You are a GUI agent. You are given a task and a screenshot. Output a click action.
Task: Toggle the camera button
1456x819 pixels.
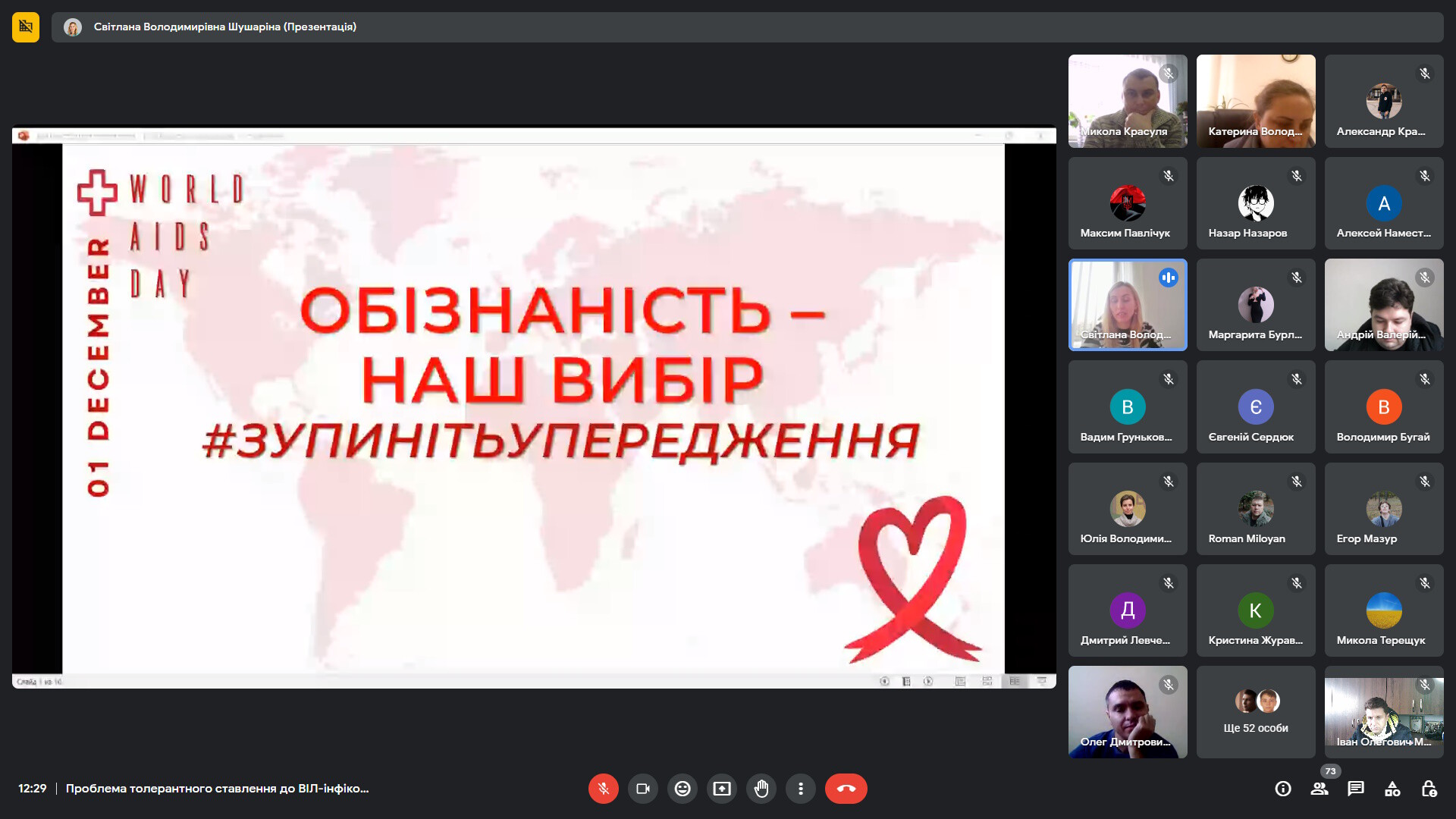[x=643, y=789]
